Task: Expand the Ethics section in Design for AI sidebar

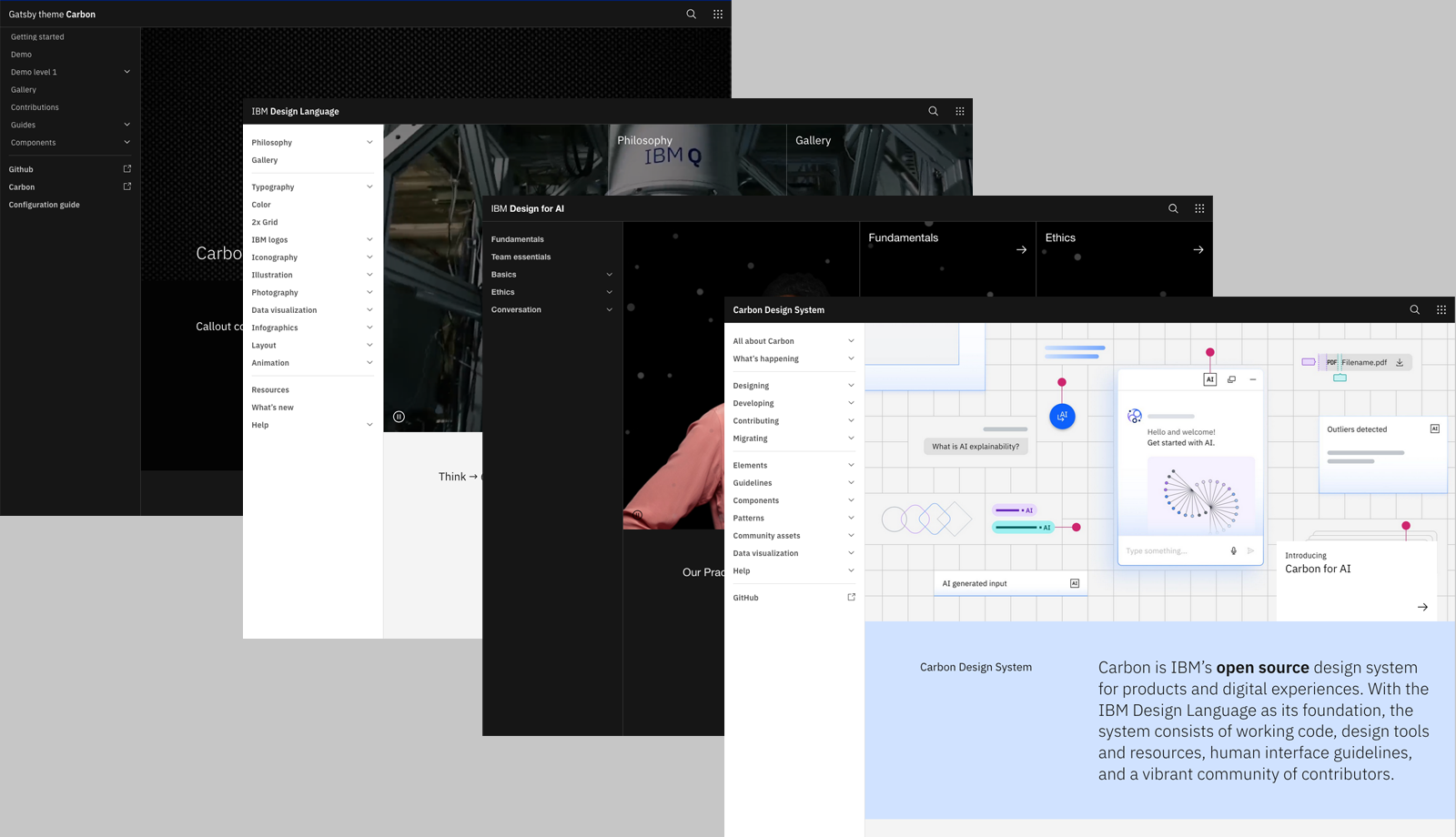Action: point(609,292)
